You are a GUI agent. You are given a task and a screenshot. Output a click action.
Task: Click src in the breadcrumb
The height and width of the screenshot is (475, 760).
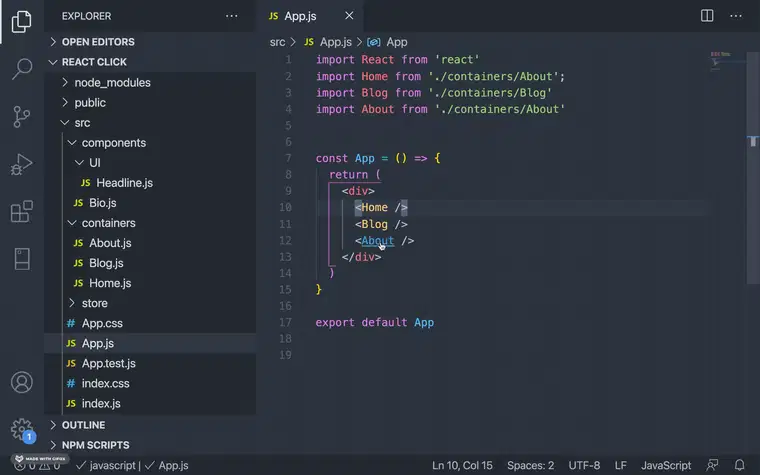point(277,42)
